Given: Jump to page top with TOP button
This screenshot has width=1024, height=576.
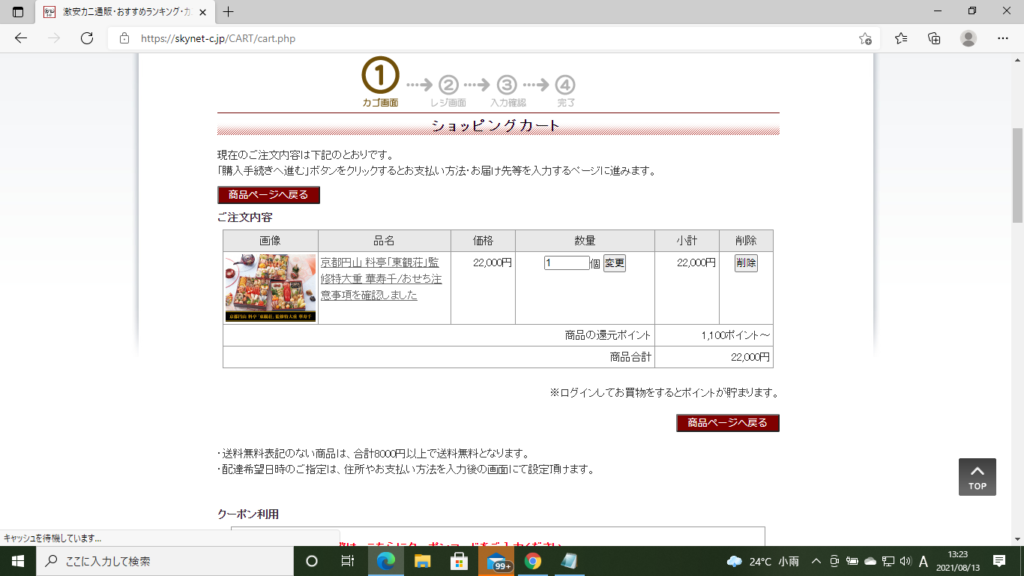Looking at the screenshot, I should tap(977, 477).
